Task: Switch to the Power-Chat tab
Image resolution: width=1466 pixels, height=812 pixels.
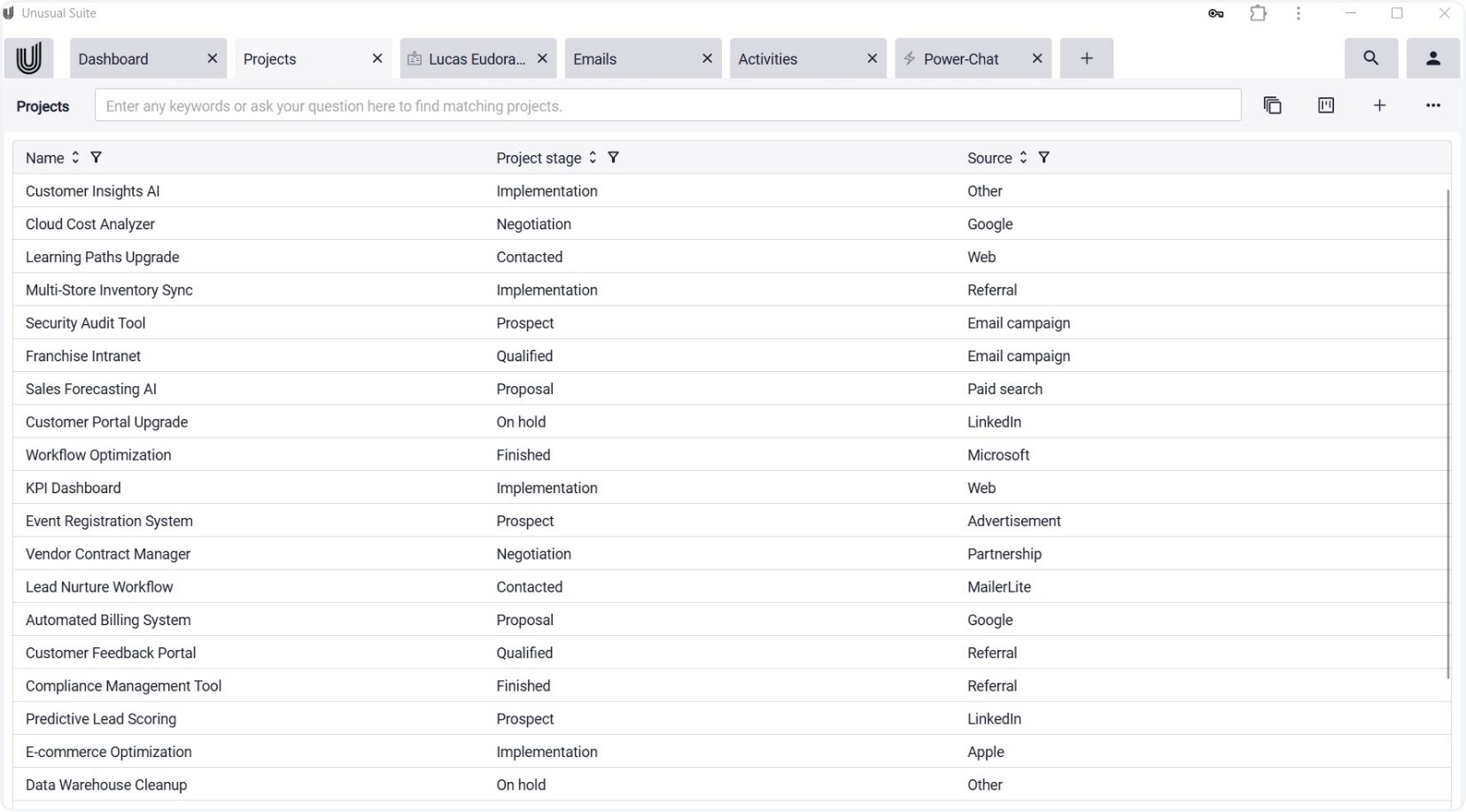Action: (960, 59)
